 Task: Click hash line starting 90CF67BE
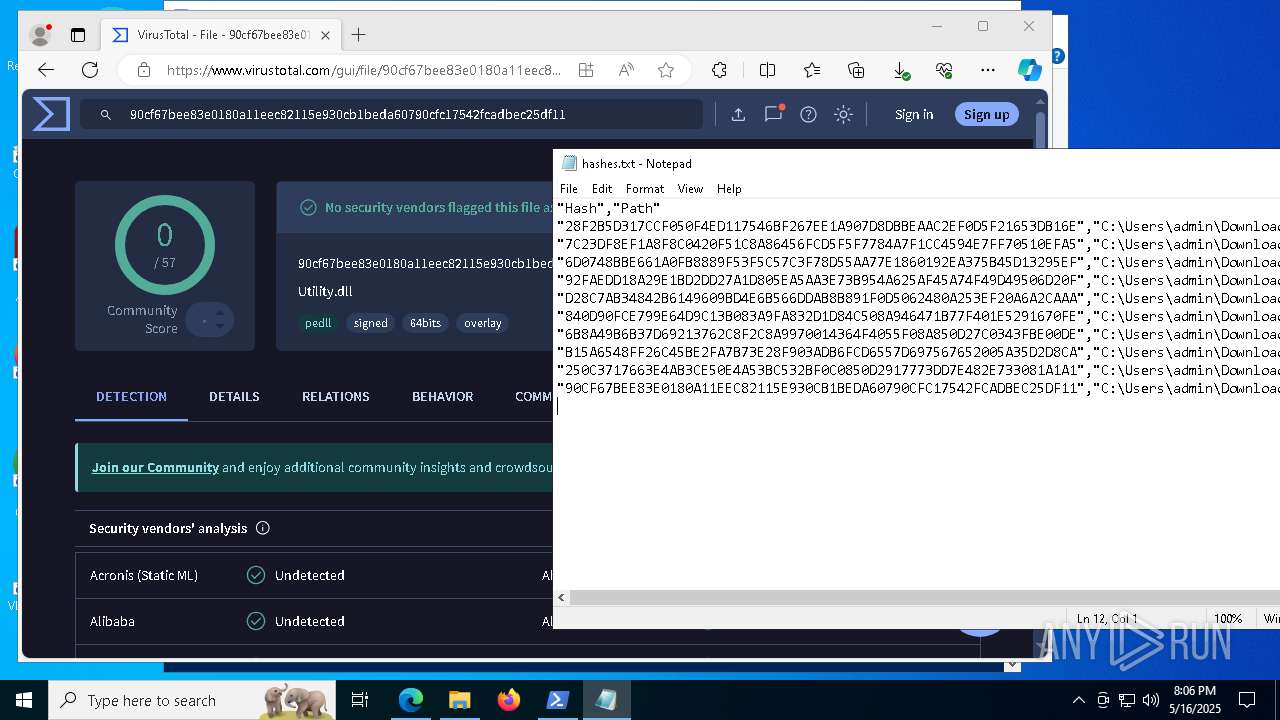coord(918,388)
